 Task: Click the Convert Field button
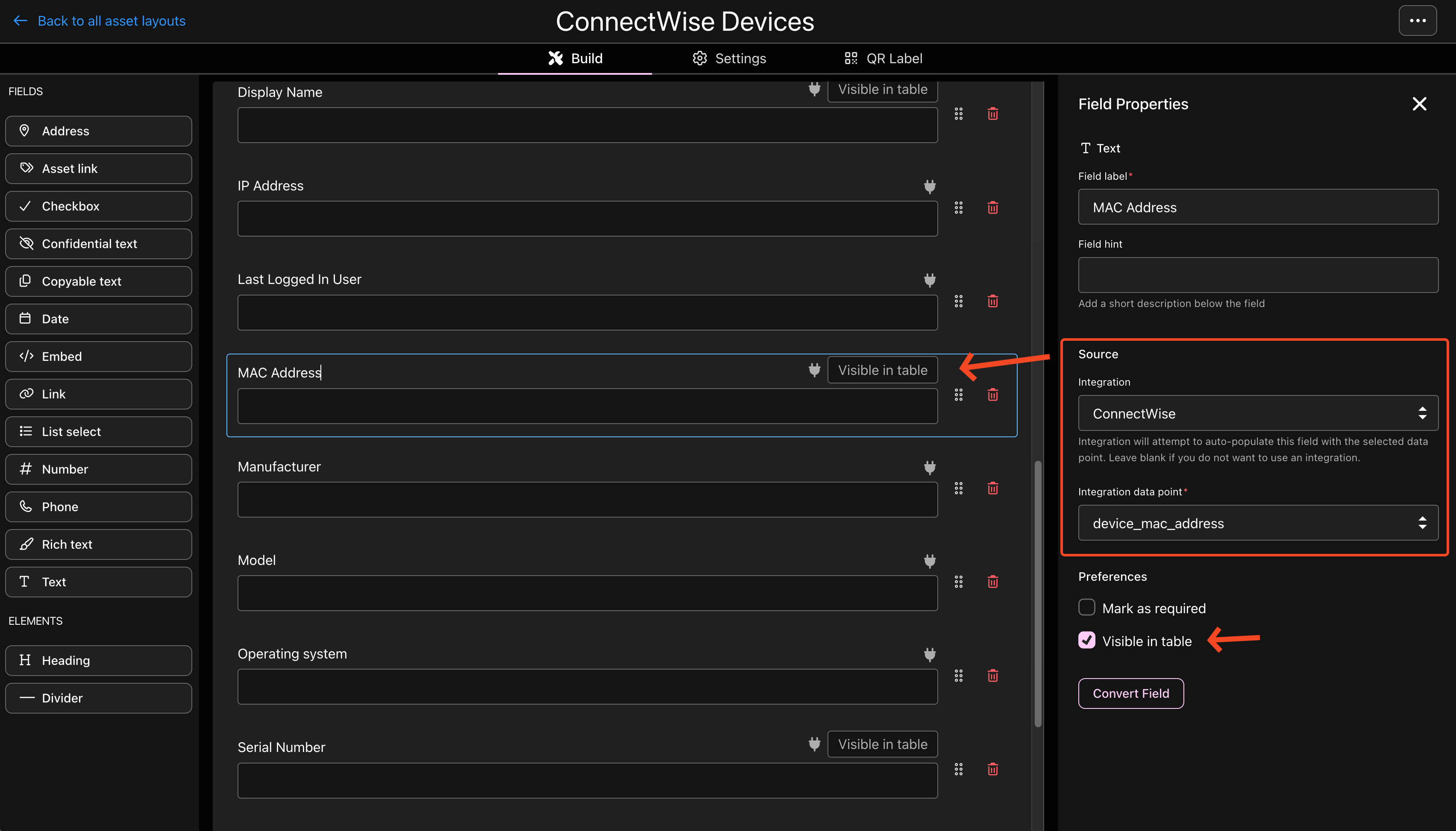click(x=1130, y=693)
